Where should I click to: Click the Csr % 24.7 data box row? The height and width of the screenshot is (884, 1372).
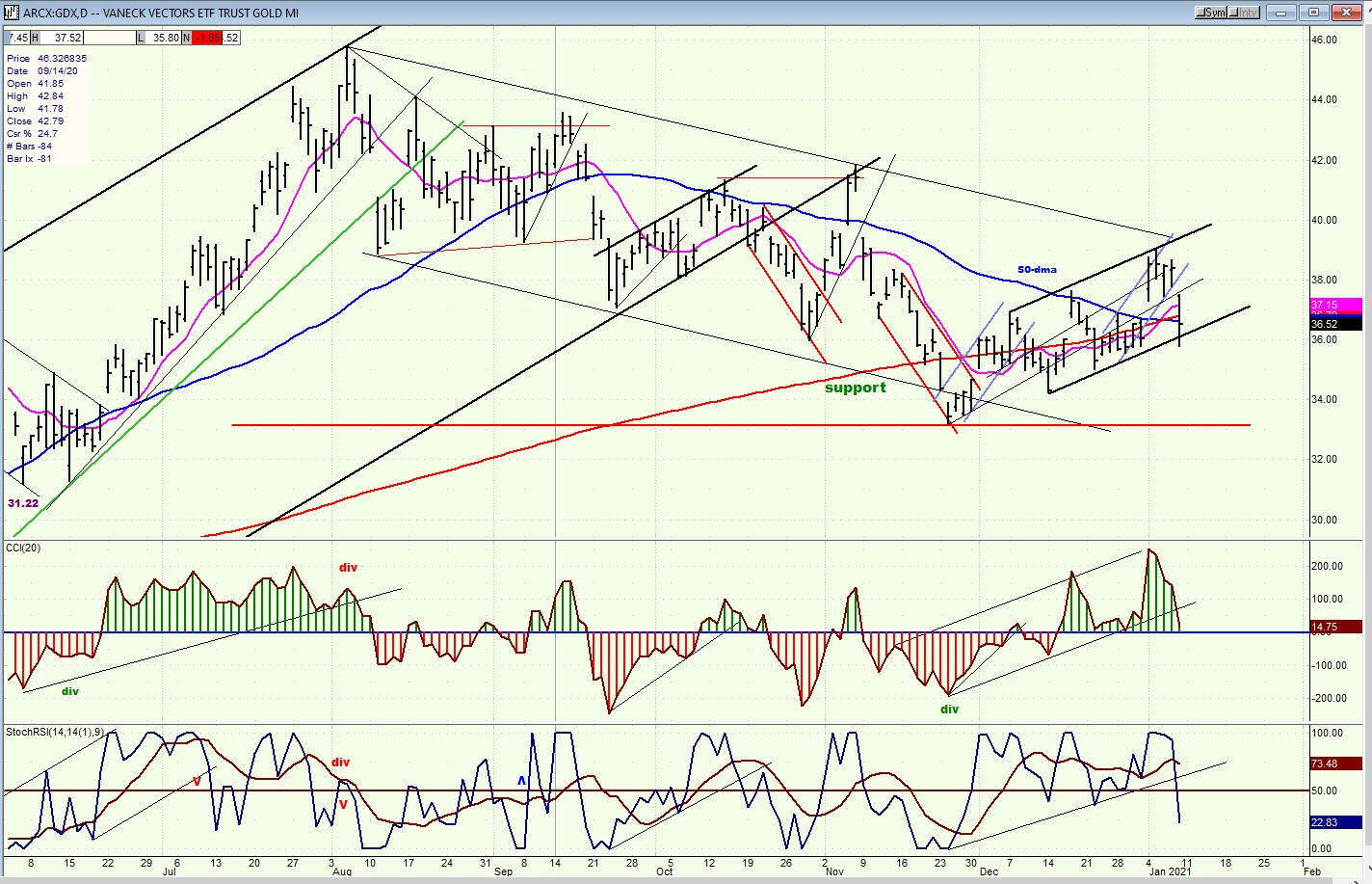(32, 134)
